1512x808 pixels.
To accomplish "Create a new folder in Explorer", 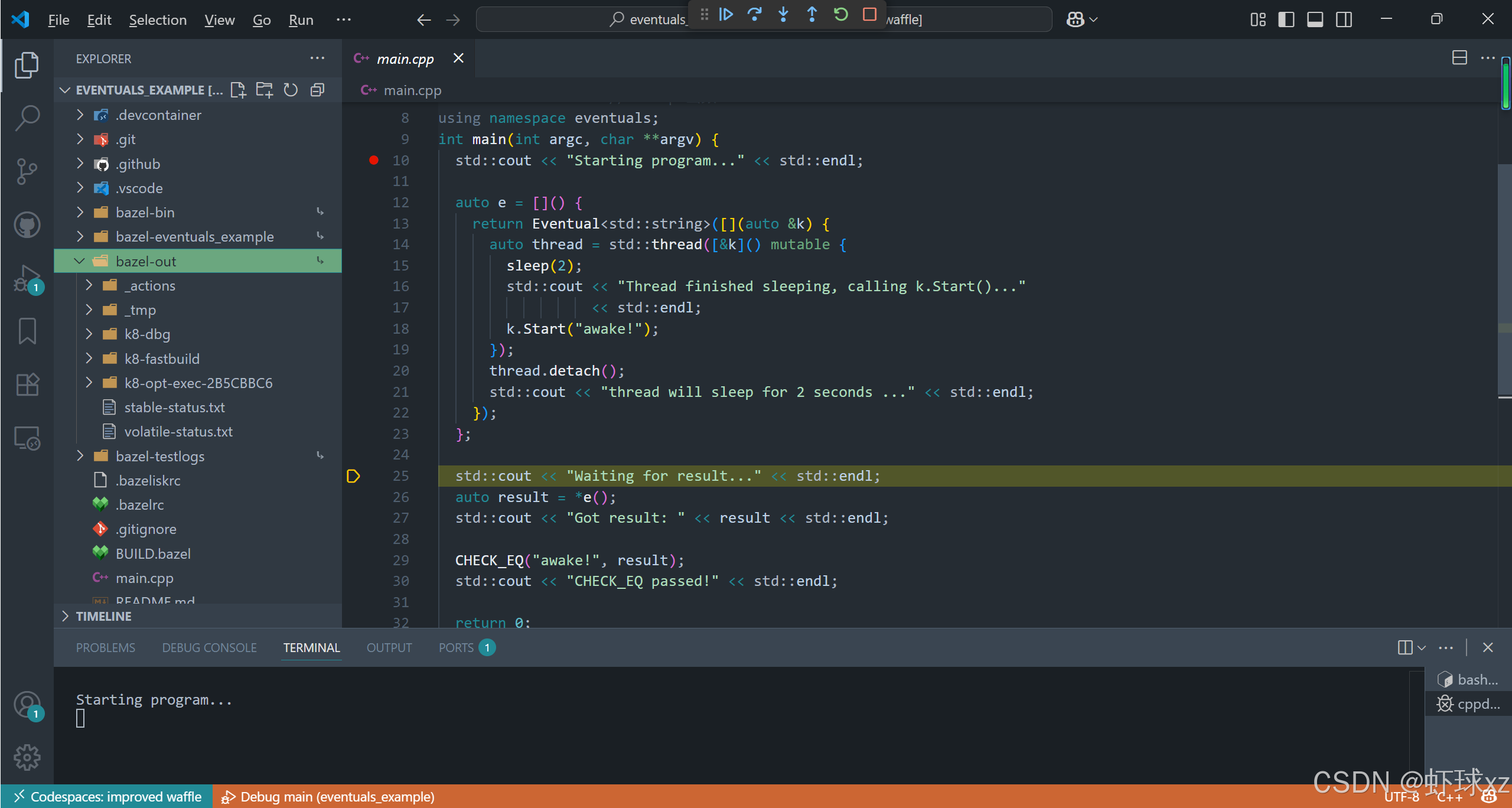I will tap(265, 90).
